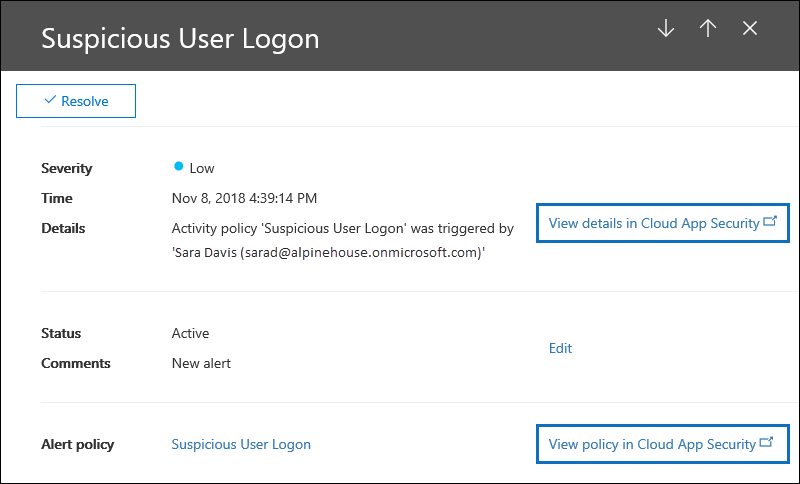Click the 'New alert' comment text
The height and width of the screenshot is (484, 800).
(x=201, y=363)
